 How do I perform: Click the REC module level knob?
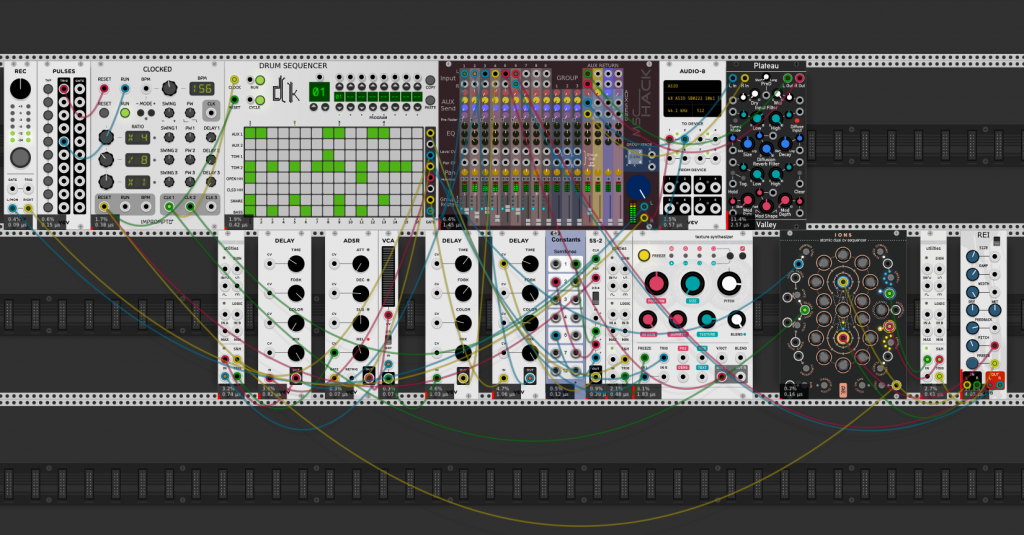(20, 88)
